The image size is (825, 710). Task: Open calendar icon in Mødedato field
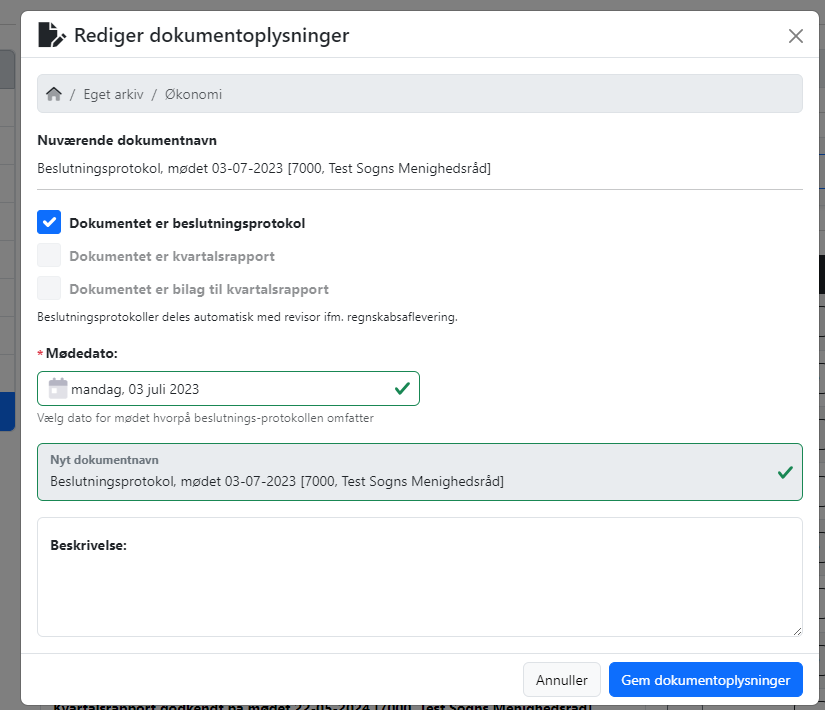click(58, 388)
